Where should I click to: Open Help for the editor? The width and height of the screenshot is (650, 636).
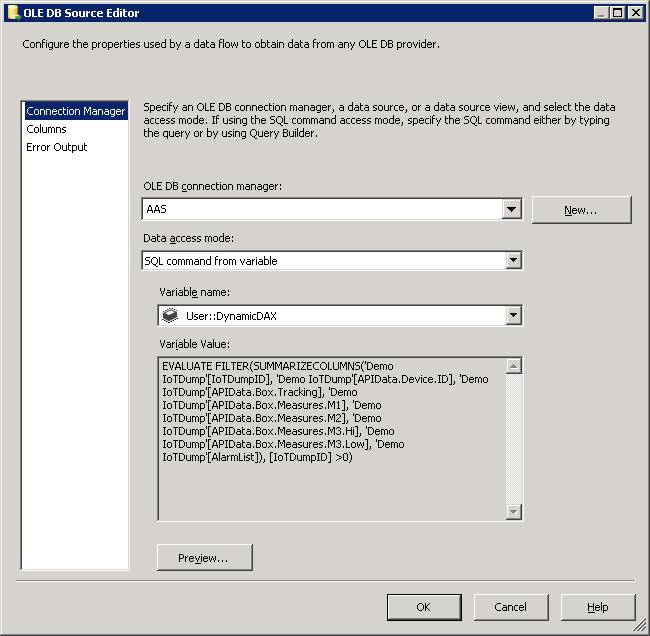[x=598, y=607]
